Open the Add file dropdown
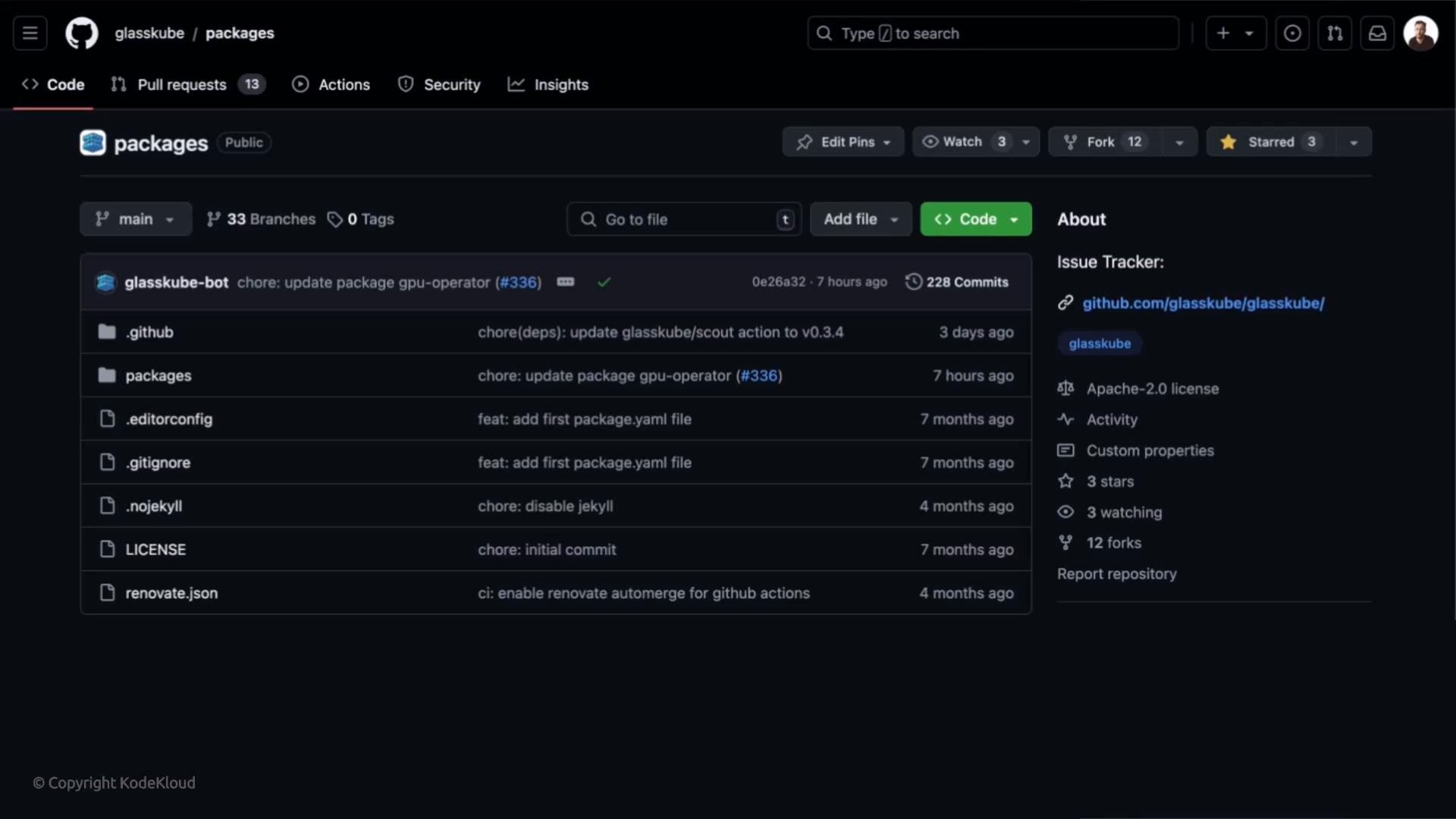Image resolution: width=1456 pixels, height=819 pixels. point(861,219)
